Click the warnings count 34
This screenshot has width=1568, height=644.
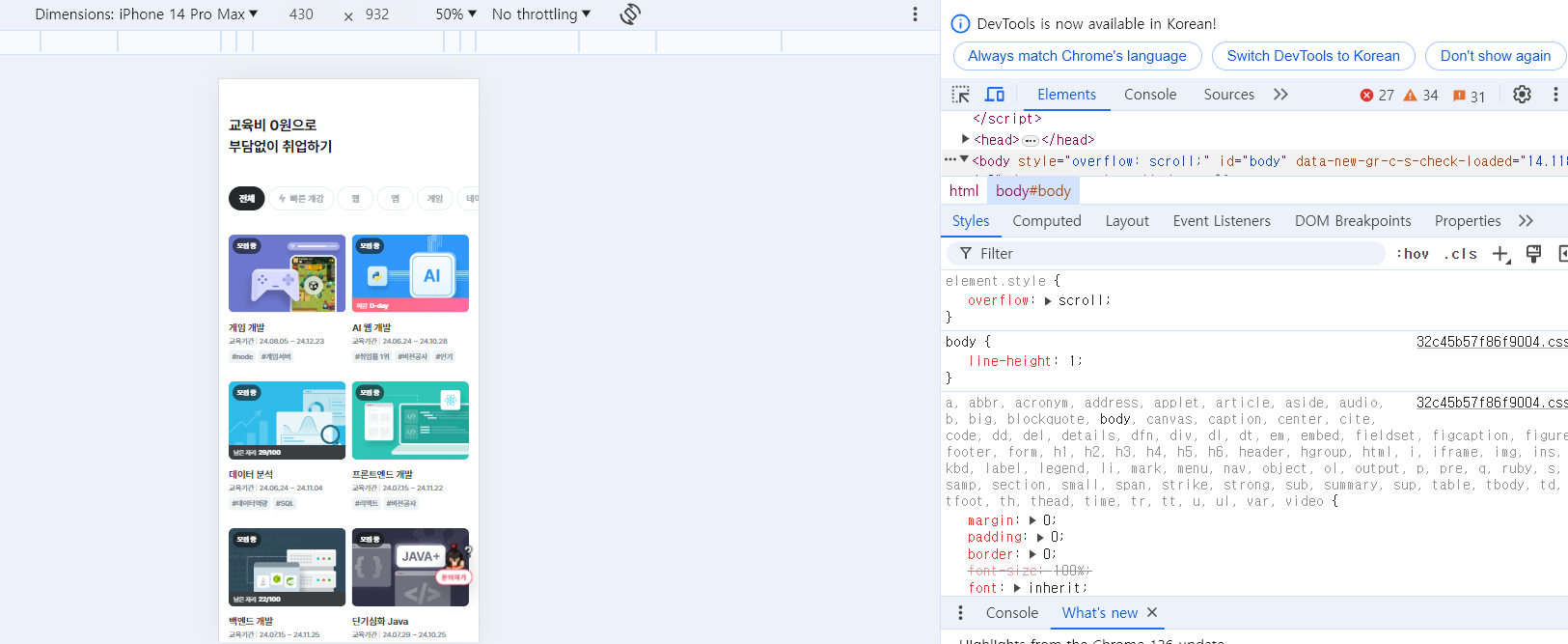coord(1420,95)
